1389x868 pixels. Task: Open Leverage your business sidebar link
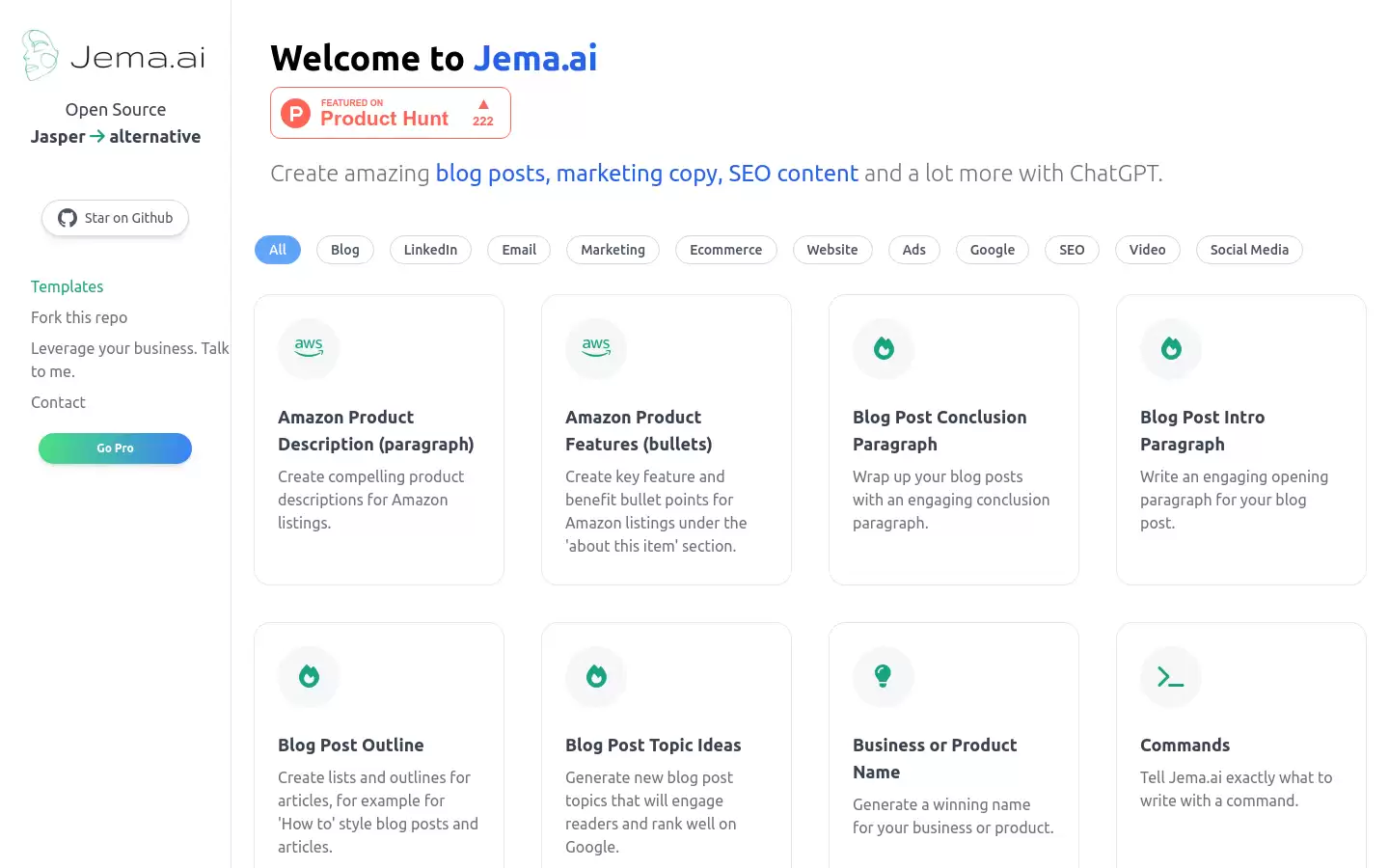tap(130, 360)
